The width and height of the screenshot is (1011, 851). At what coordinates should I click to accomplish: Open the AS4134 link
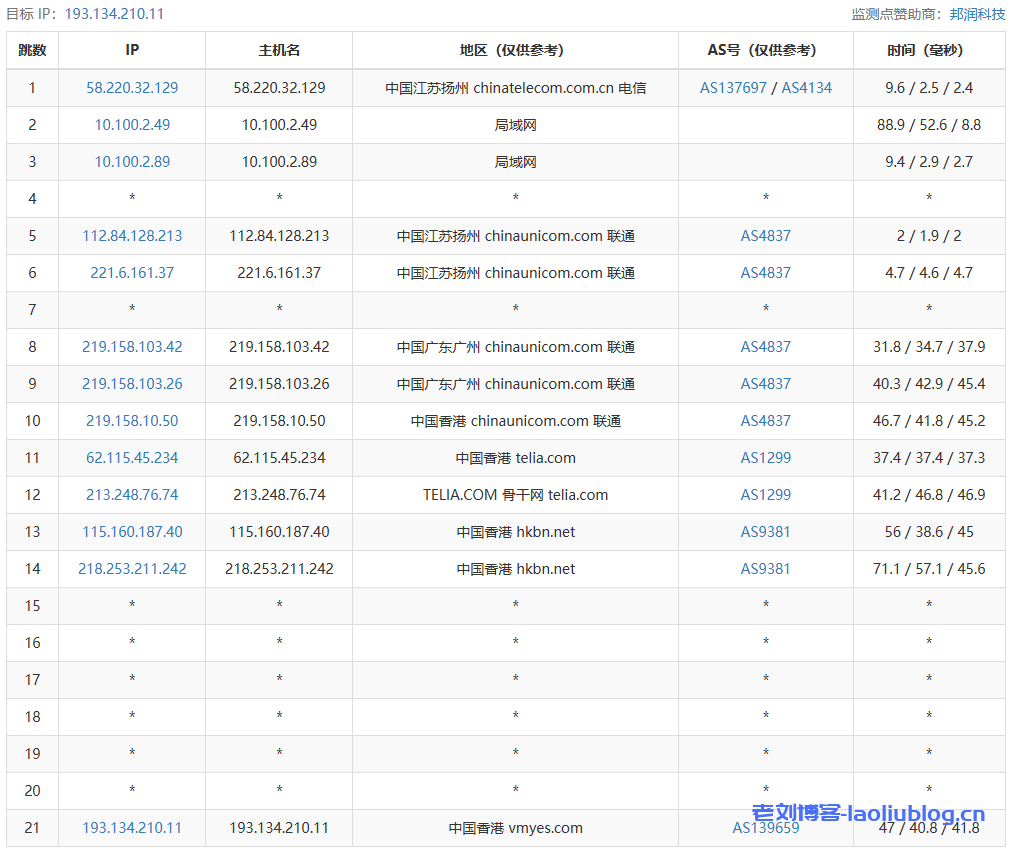tap(806, 88)
